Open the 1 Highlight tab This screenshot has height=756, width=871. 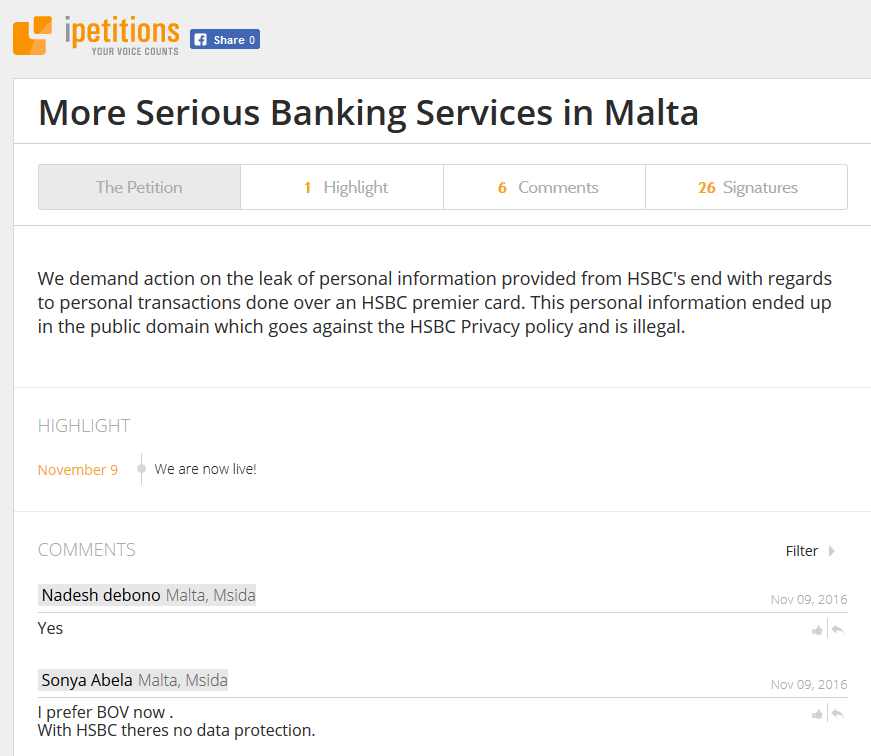[342, 187]
